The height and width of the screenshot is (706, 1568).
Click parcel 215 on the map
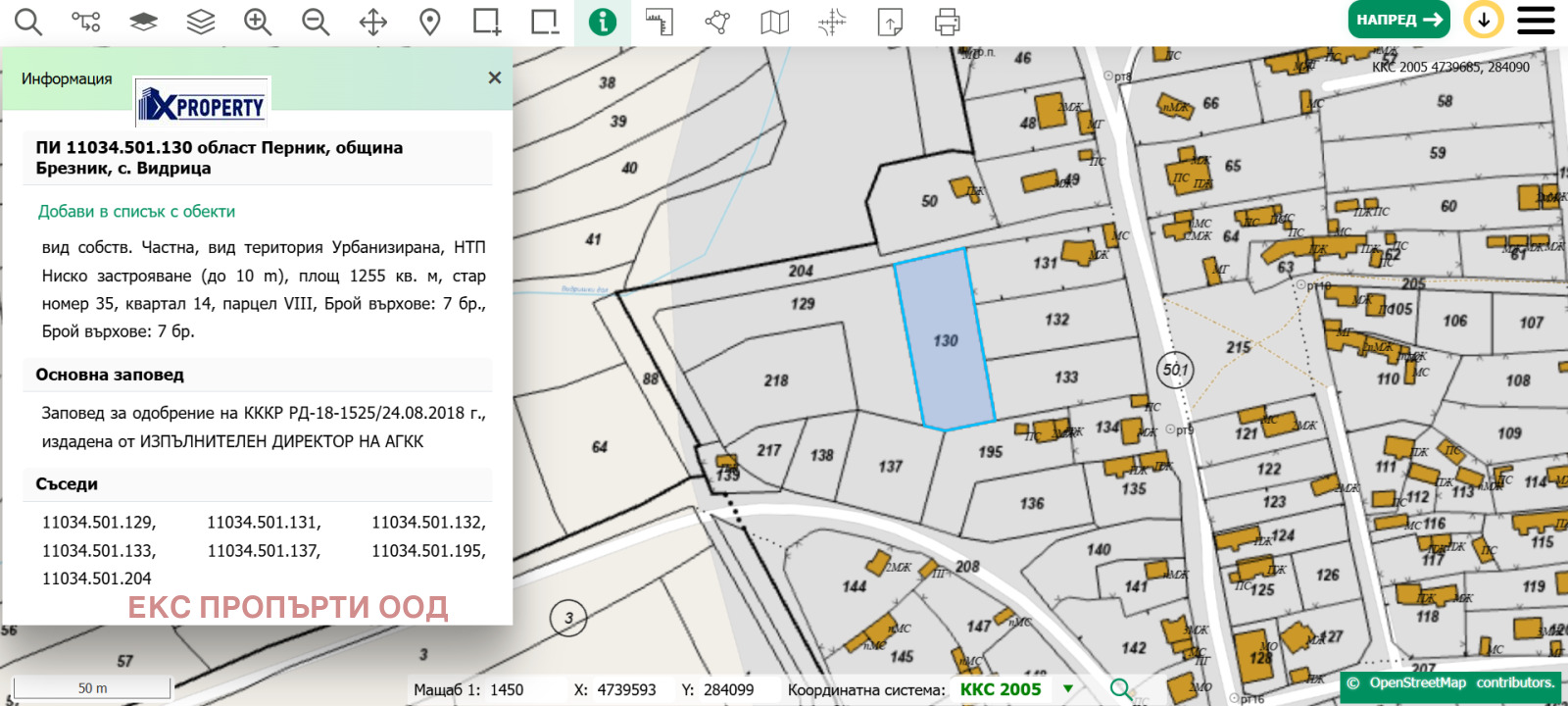[x=1239, y=347]
